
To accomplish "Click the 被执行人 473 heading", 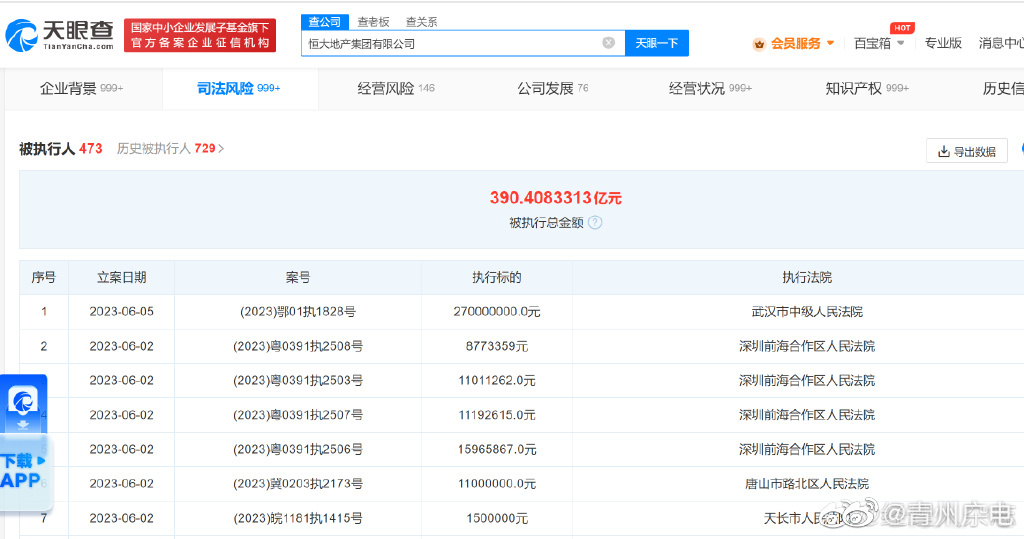I will (x=61, y=149).
